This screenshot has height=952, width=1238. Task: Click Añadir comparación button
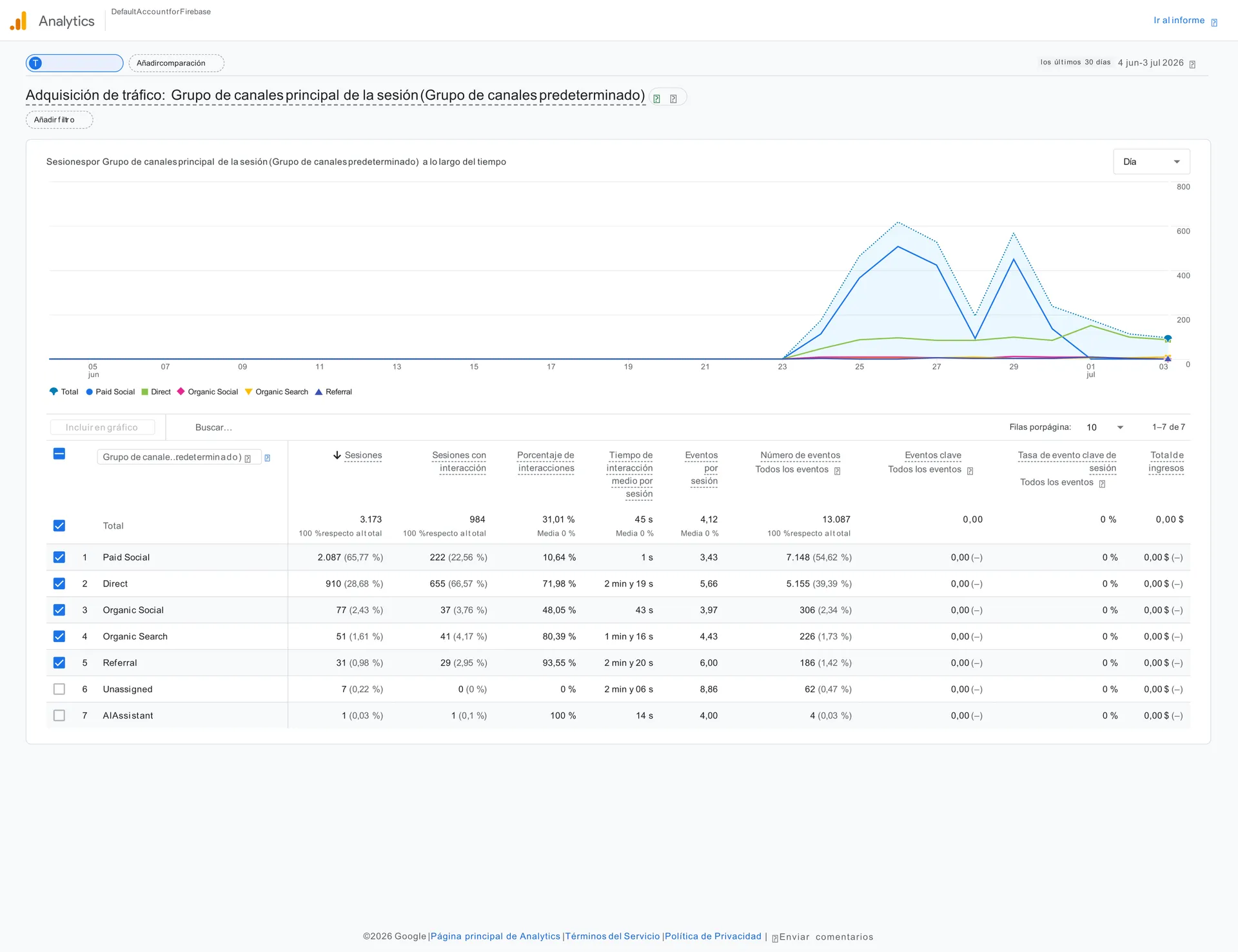[x=176, y=63]
